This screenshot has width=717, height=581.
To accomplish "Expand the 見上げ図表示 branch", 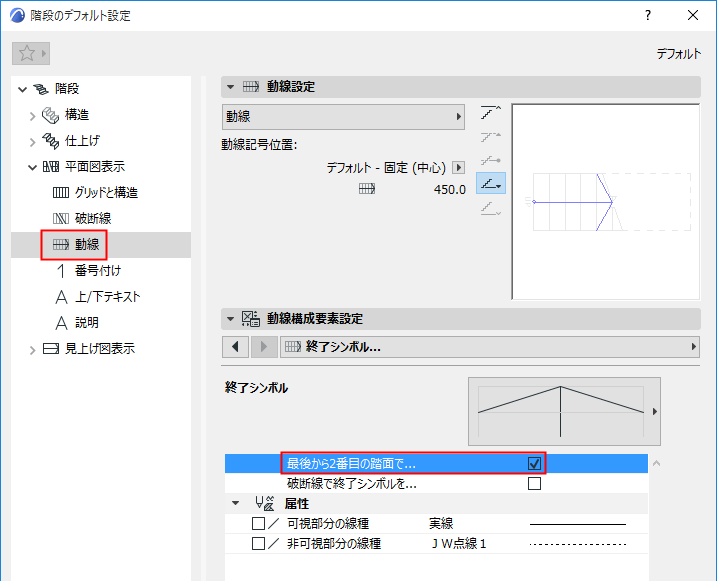I will 32,350.
